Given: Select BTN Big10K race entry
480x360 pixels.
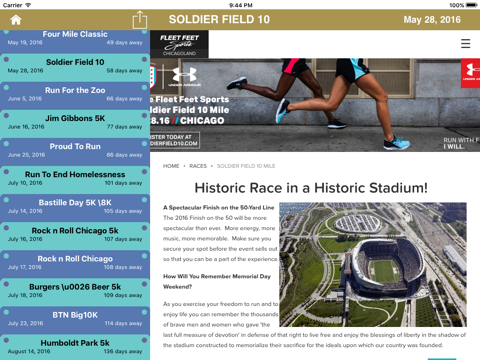Looking at the screenshot, I should (x=75, y=320).
